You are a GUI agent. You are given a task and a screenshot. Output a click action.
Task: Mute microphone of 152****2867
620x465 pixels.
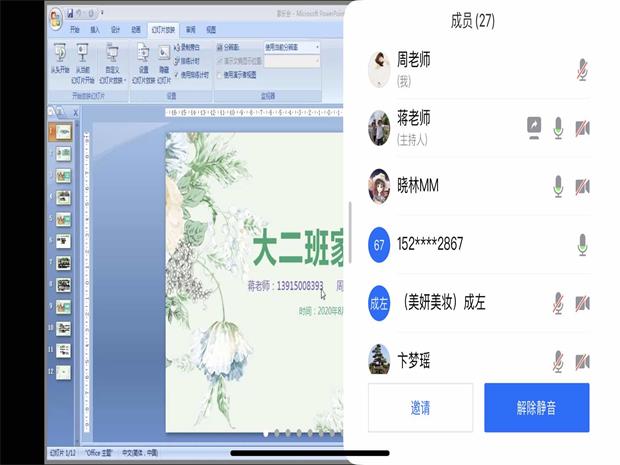coord(582,244)
